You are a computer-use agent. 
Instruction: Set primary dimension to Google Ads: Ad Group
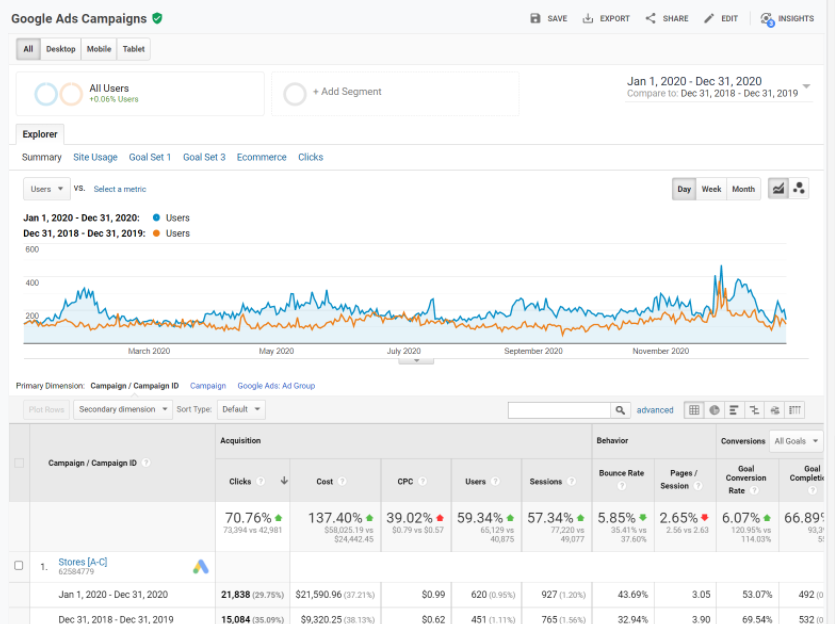point(276,385)
